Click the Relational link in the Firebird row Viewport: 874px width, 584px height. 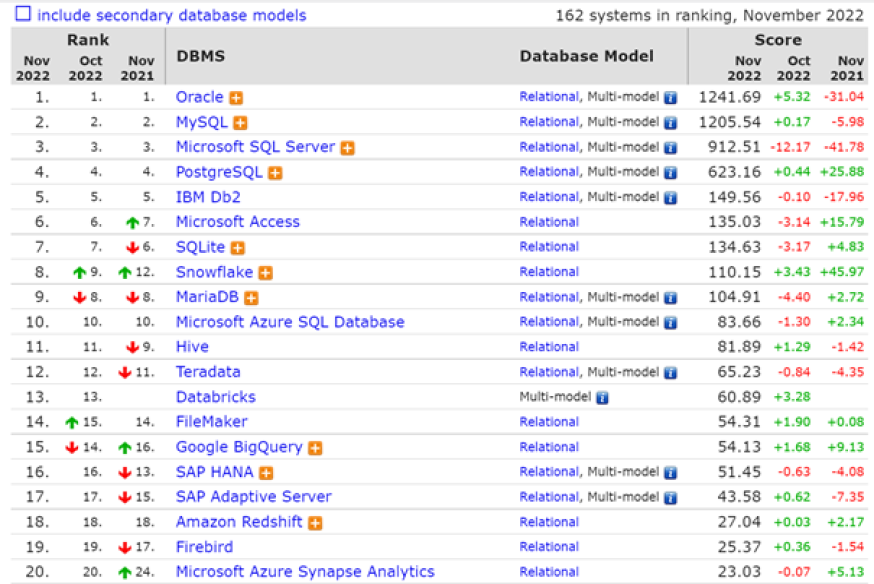[x=549, y=547]
